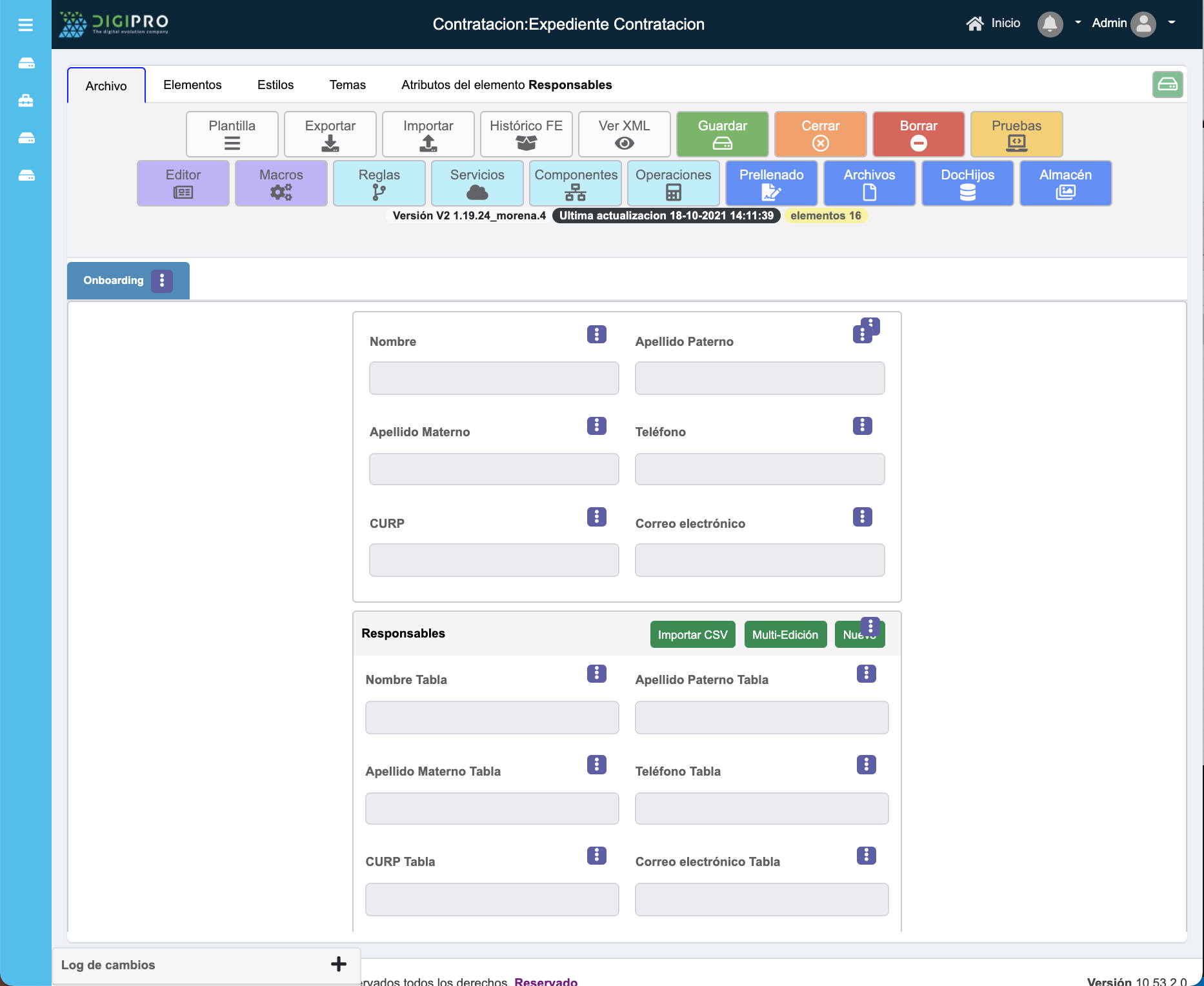Screen dimensions: 1204x986
Task: Click the green drive icon at top right
Action: [1167, 85]
